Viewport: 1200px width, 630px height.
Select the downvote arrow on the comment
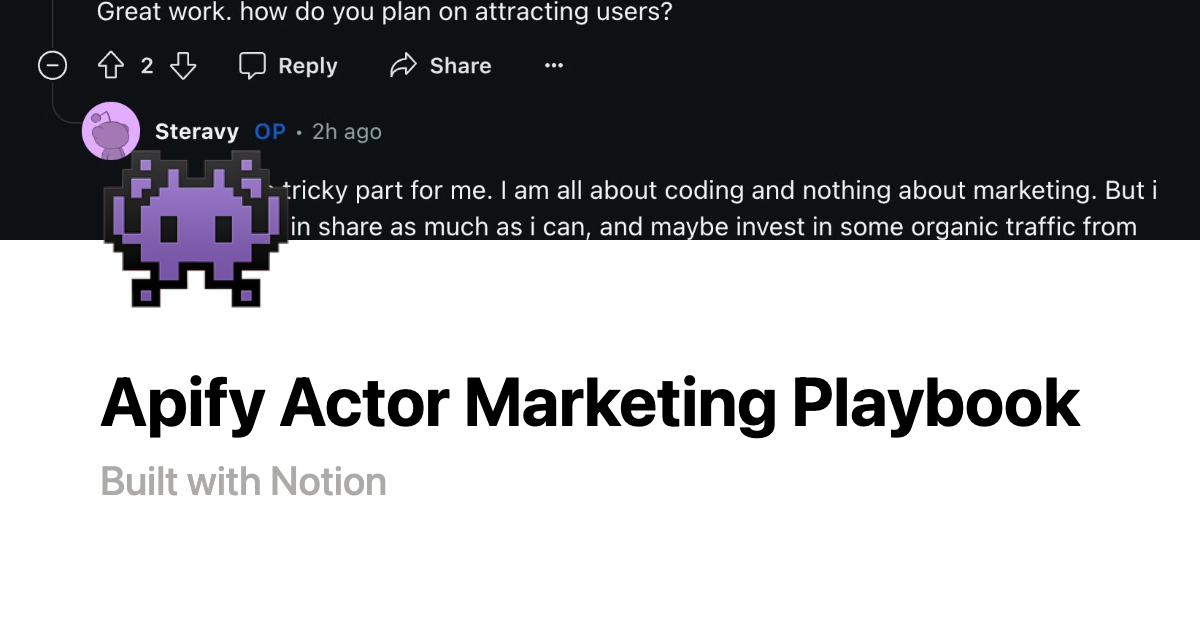(183, 65)
